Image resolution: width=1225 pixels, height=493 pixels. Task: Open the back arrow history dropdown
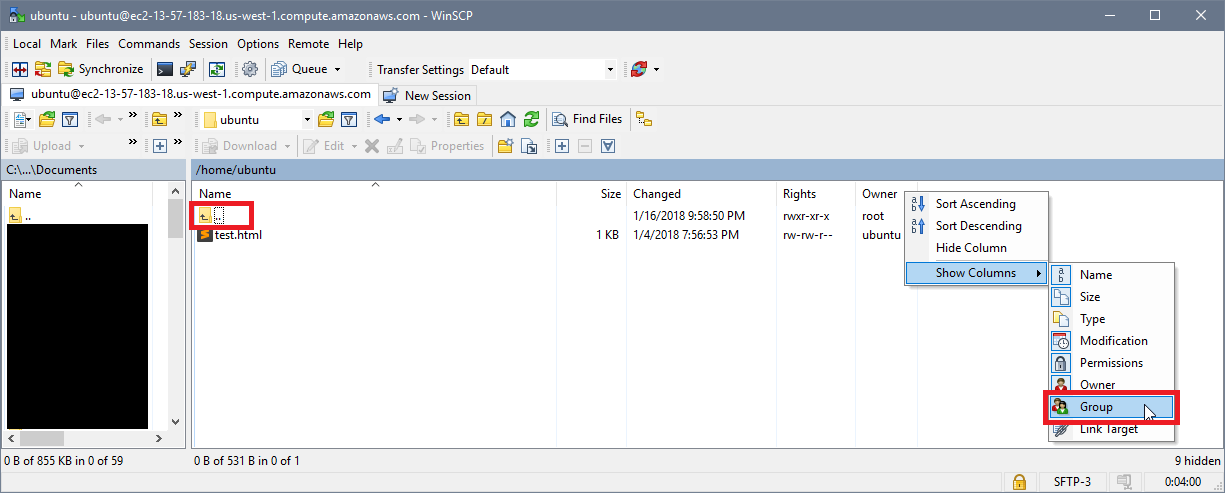[x=399, y=119]
